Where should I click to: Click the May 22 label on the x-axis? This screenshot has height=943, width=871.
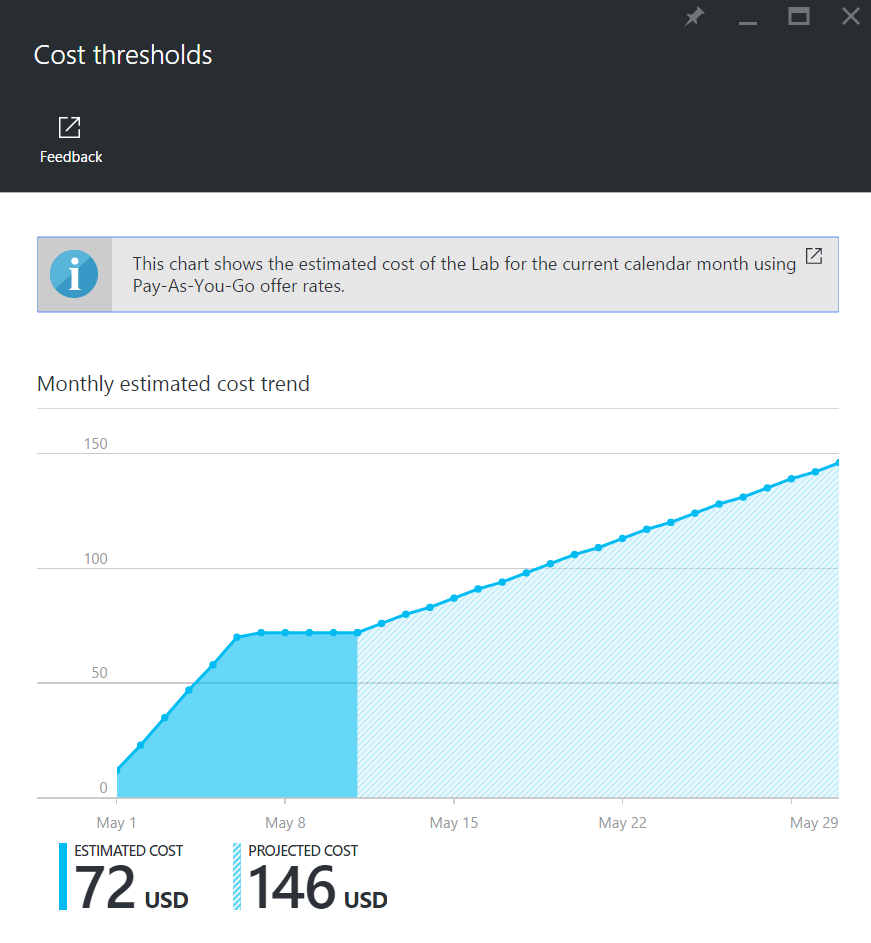[624, 823]
